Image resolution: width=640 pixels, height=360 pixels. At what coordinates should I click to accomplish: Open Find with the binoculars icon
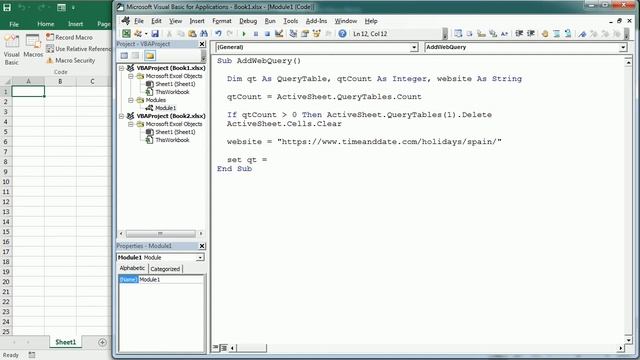(204, 34)
